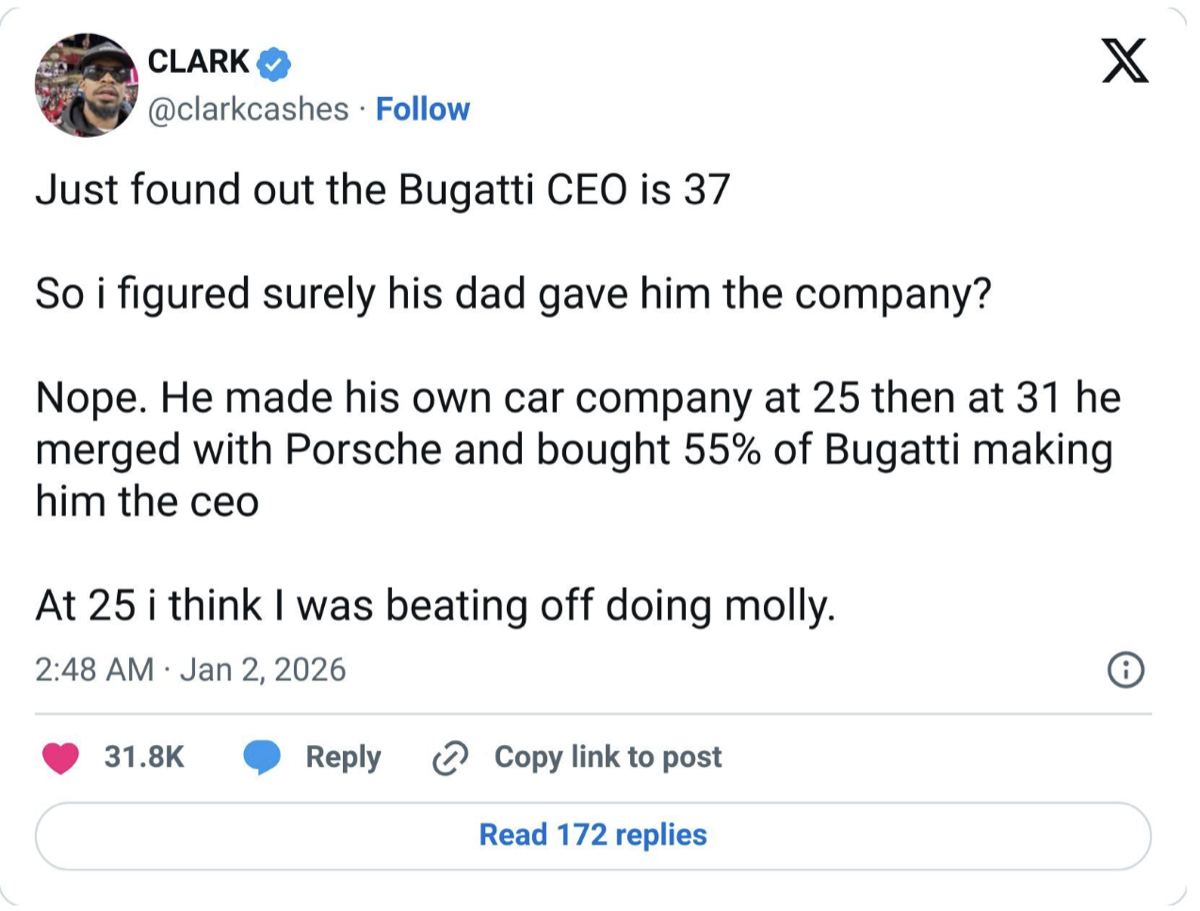Follow the clarkcashes account
Image resolution: width=1200 pixels, height=911 pixels.
tap(422, 109)
